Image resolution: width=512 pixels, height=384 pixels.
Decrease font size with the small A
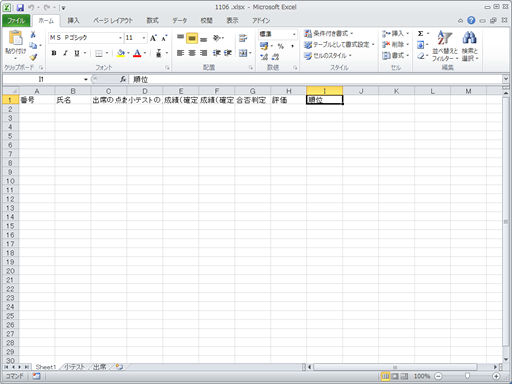click(x=164, y=38)
